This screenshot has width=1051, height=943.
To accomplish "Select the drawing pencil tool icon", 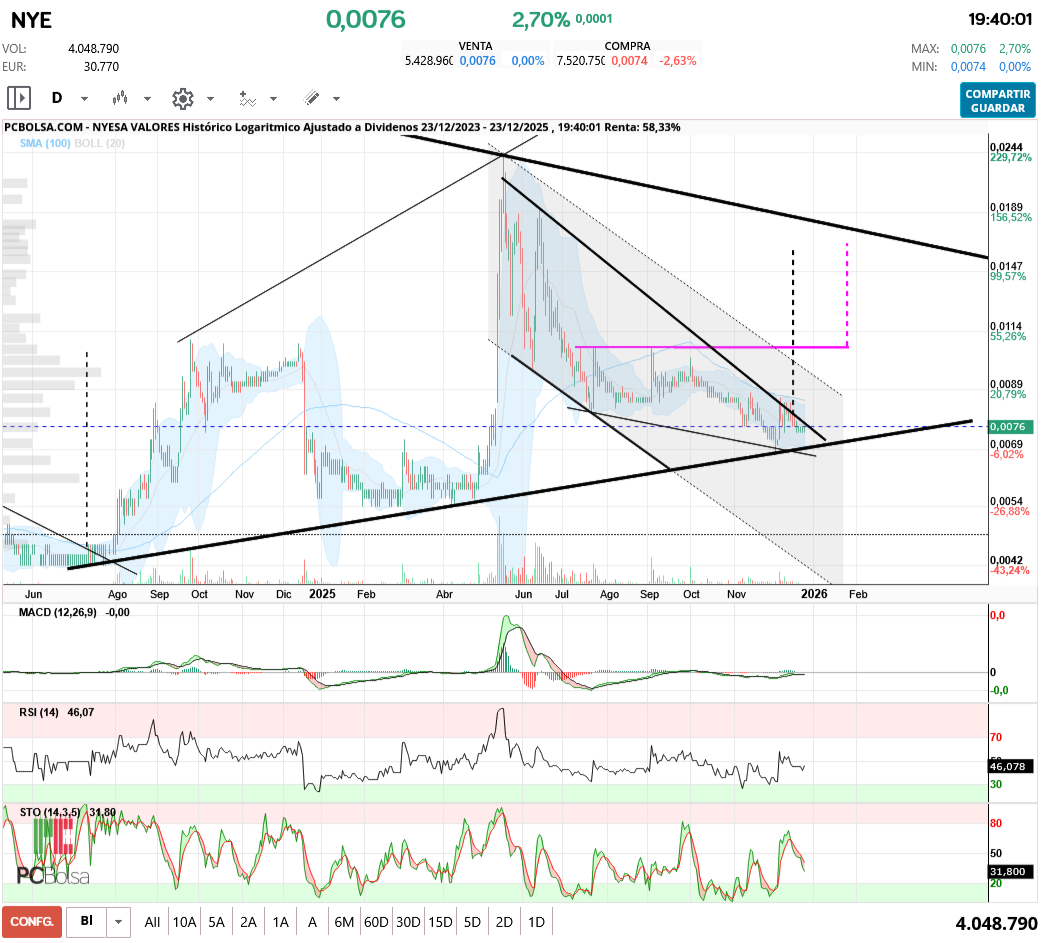I will pyautogui.click(x=312, y=98).
